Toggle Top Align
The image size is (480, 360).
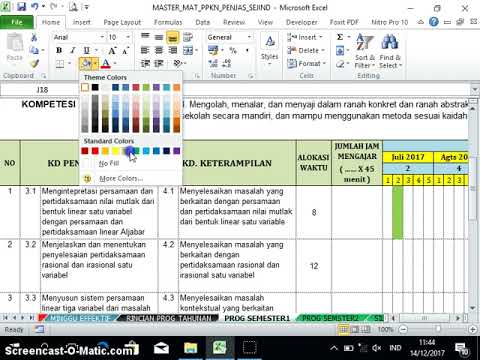[145, 36]
